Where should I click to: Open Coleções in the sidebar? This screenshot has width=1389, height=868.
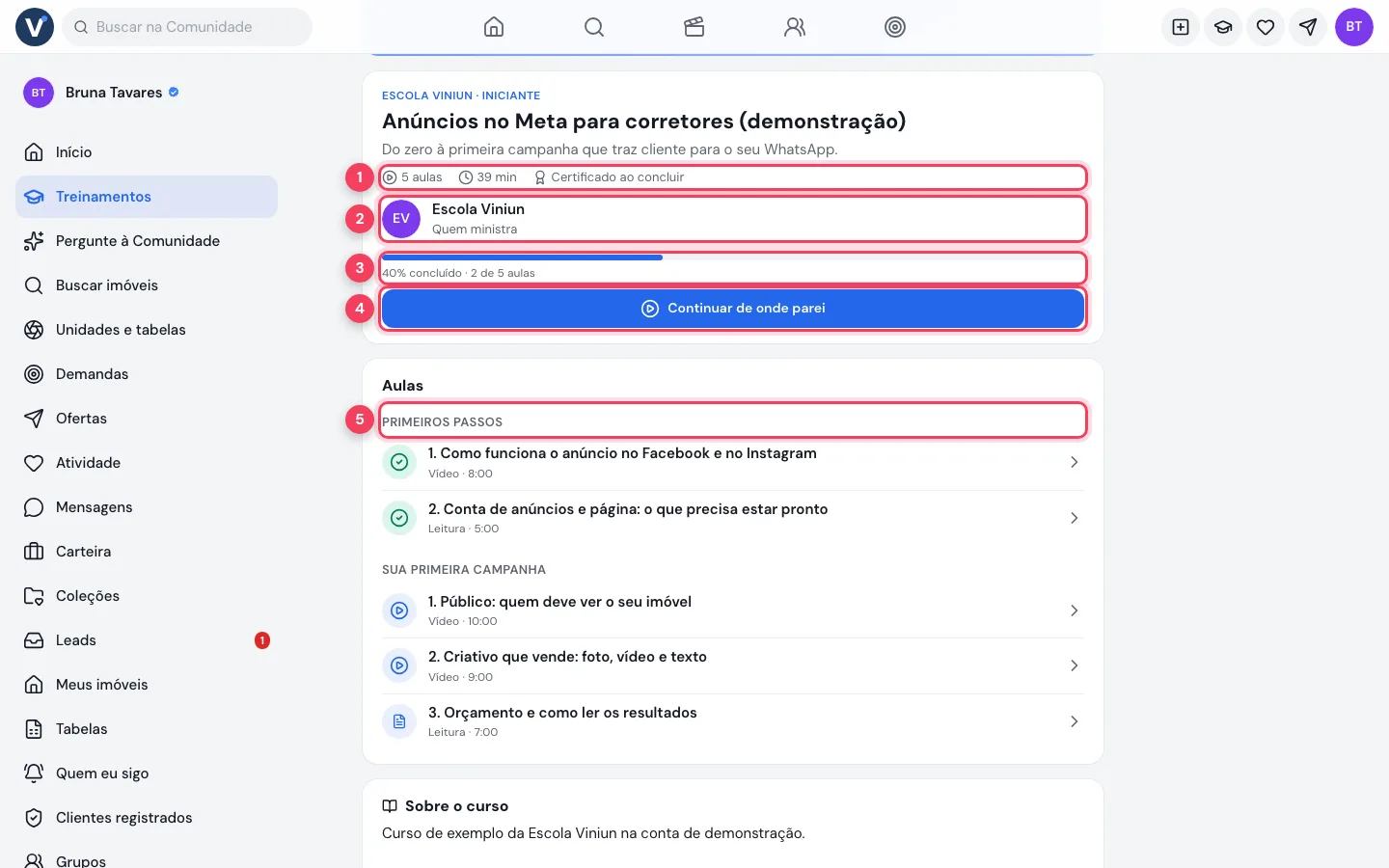point(147,596)
